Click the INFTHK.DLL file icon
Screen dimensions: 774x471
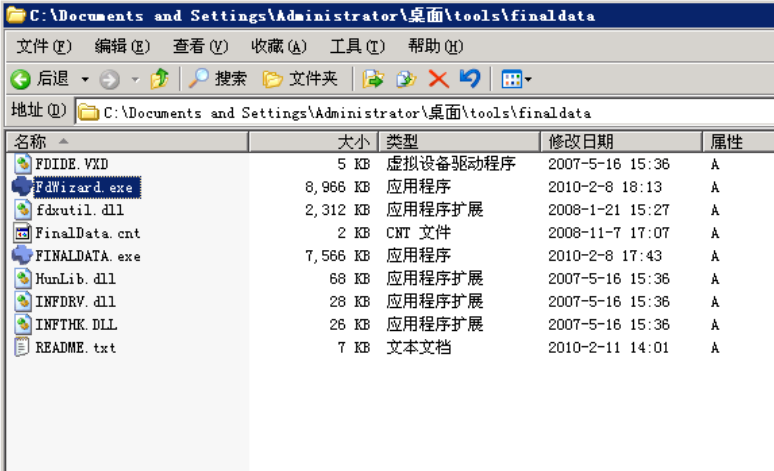pyautogui.click(x=22, y=324)
